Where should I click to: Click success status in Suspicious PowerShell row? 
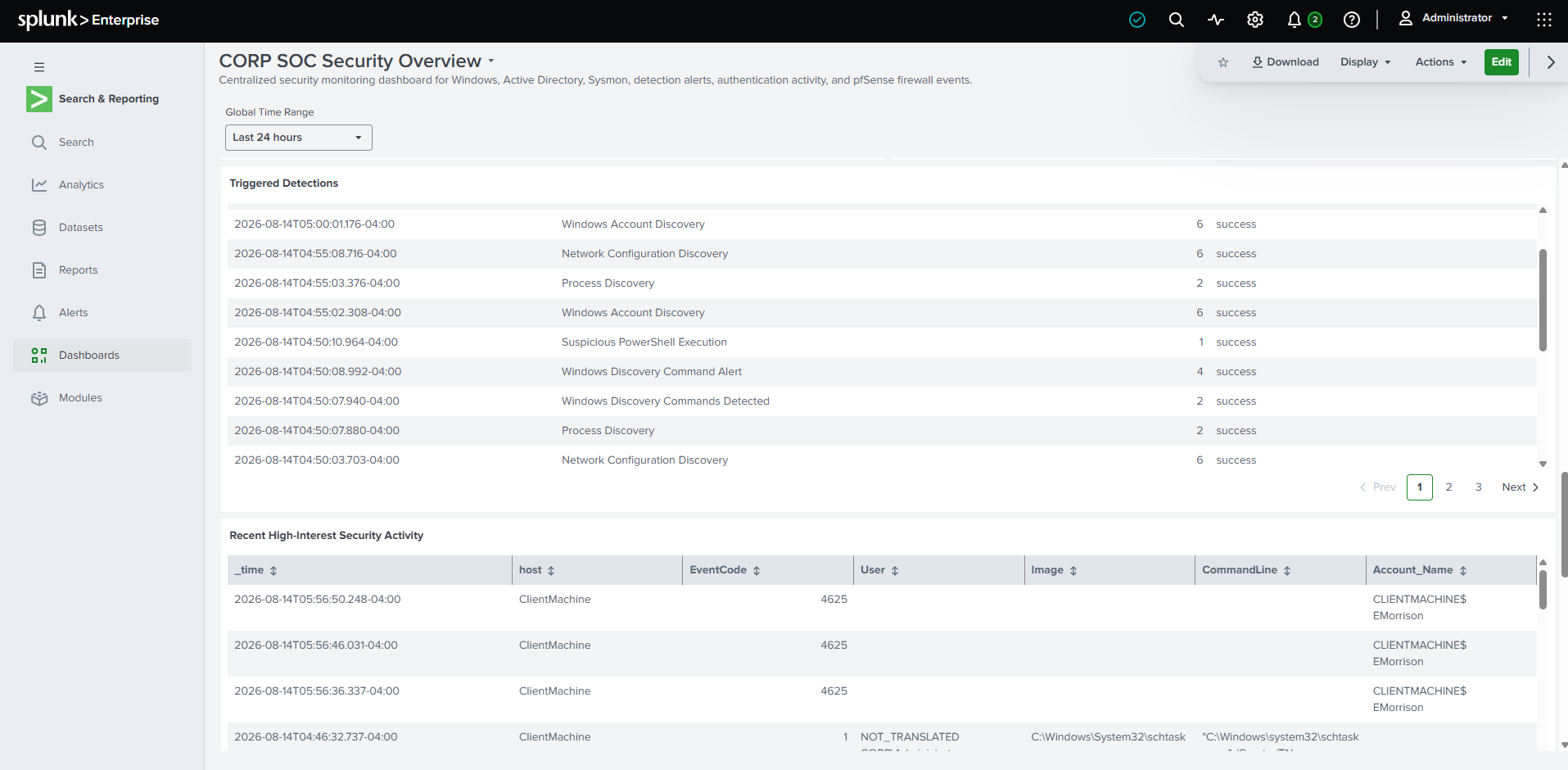pos(1236,342)
